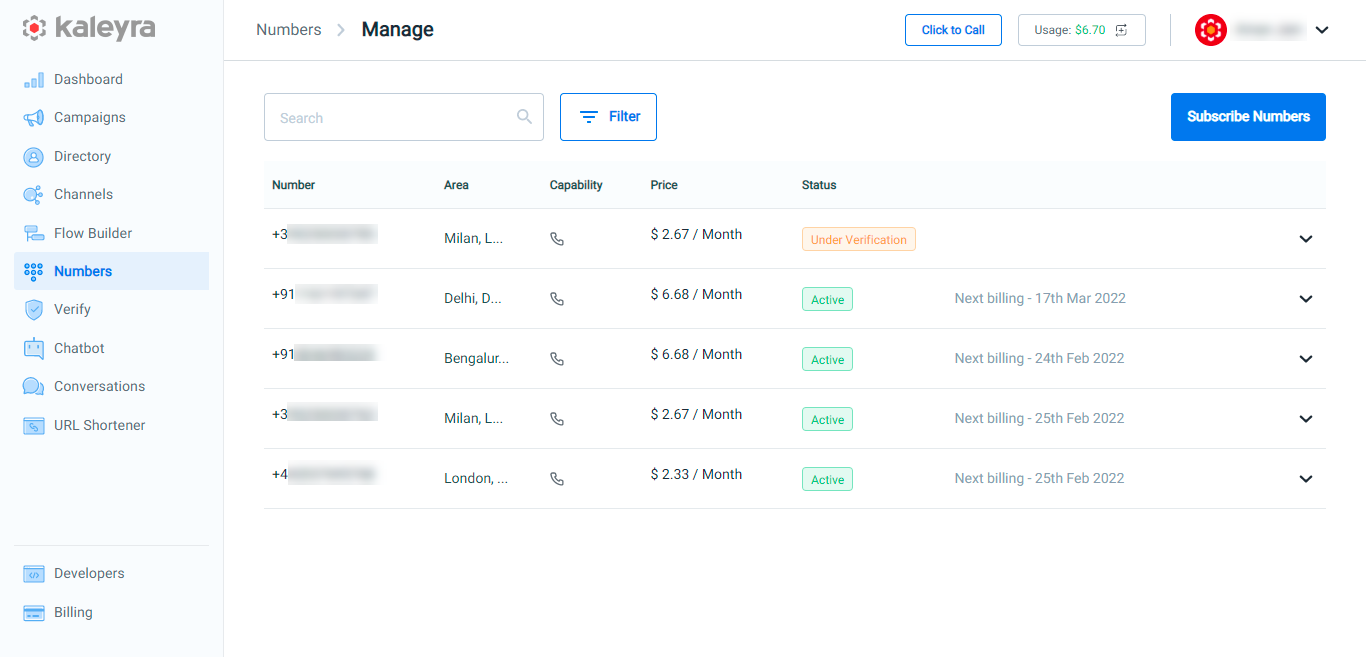1366x657 pixels.
Task: Click Next billing - 17th Mar 2022
Action: click(x=1040, y=299)
